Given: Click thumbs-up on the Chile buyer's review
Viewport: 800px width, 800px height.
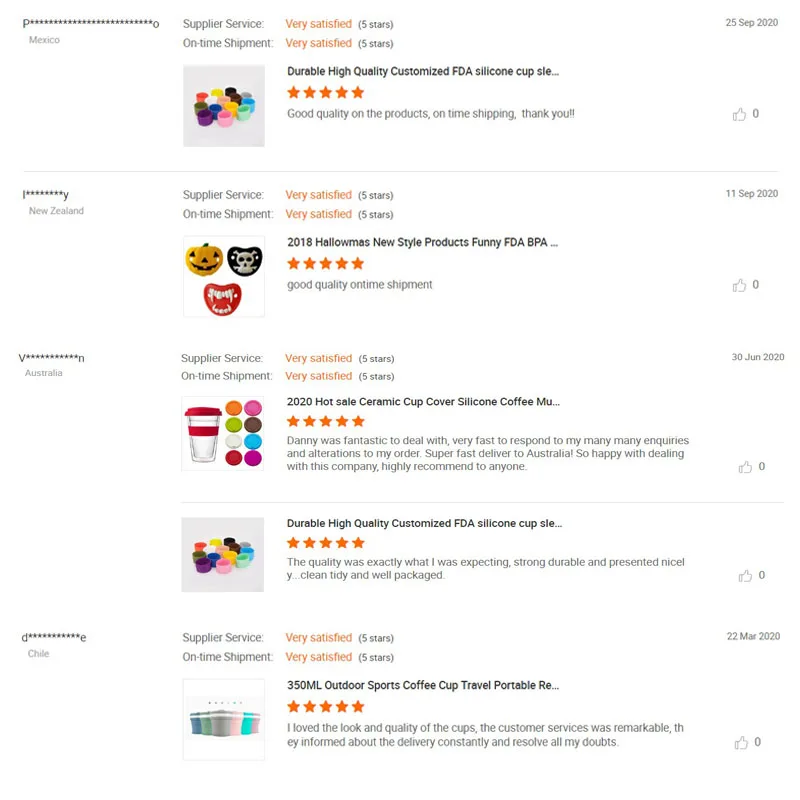Looking at the screenshot, I should 741,743.
